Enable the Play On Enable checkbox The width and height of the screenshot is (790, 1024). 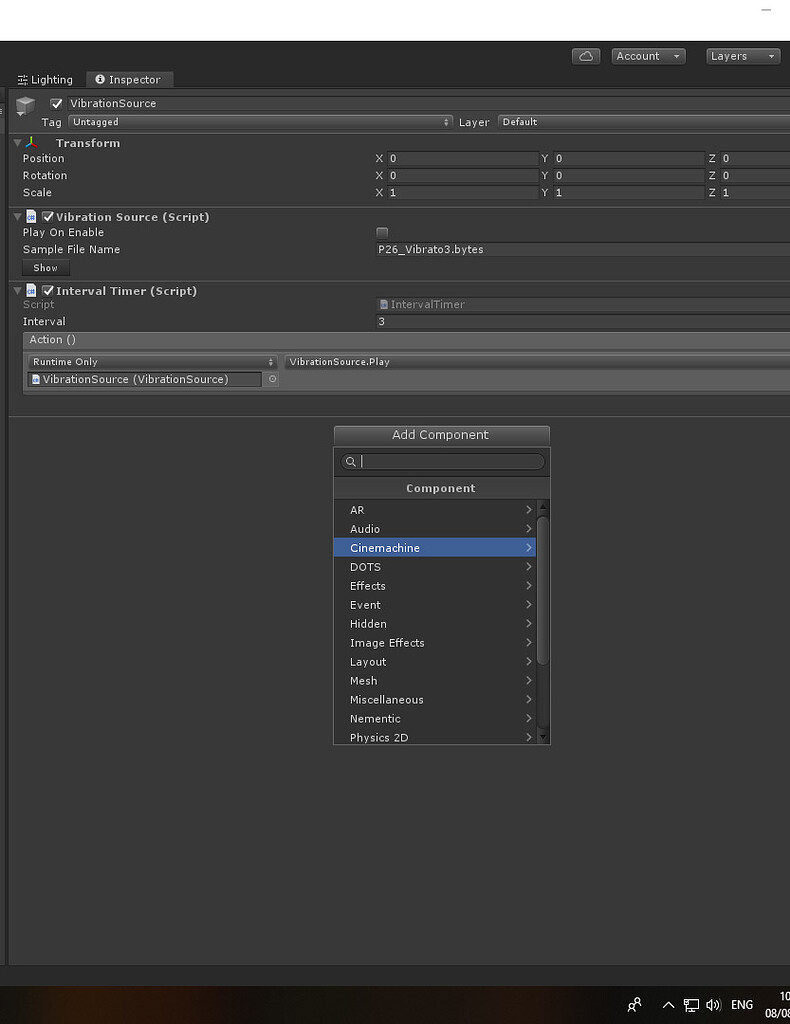coord(382,232)
